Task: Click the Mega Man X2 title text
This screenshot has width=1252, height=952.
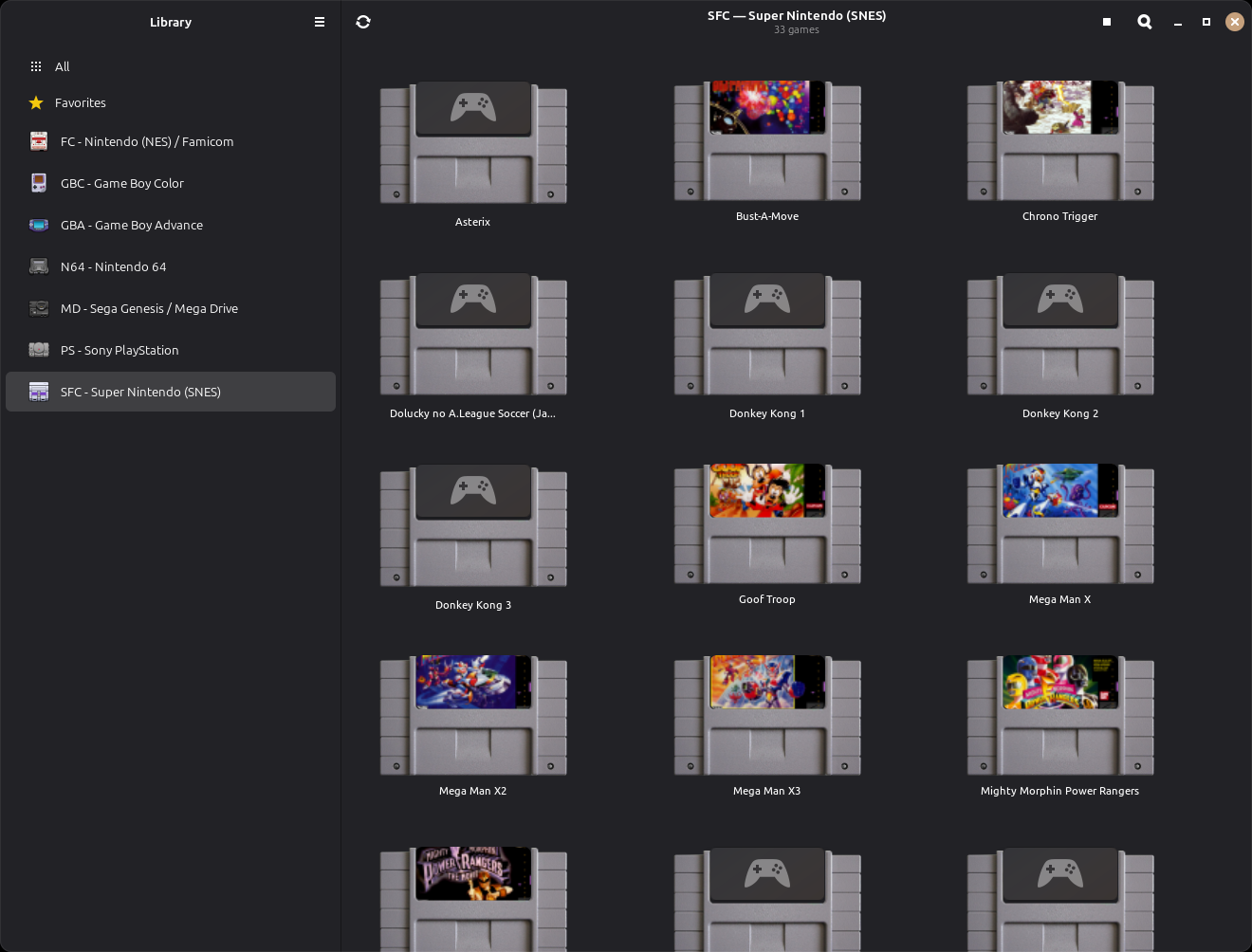Action: coord(473,791)
